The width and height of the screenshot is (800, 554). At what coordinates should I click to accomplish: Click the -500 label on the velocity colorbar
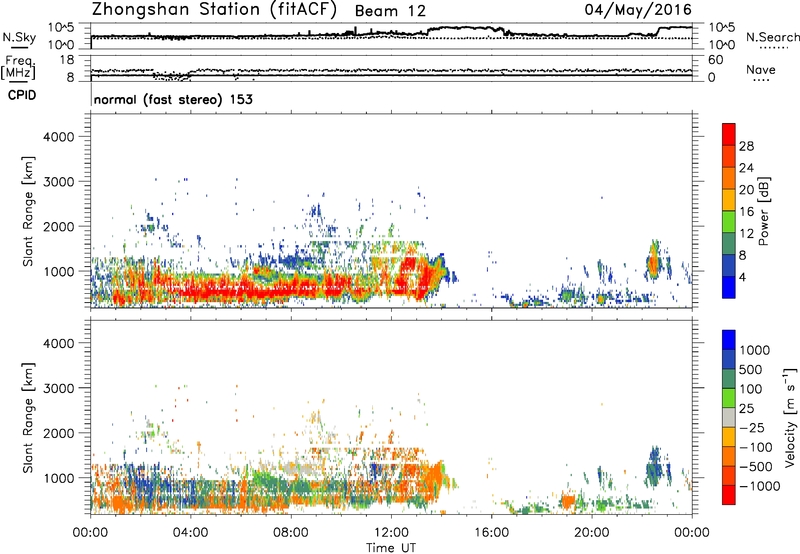756,467
